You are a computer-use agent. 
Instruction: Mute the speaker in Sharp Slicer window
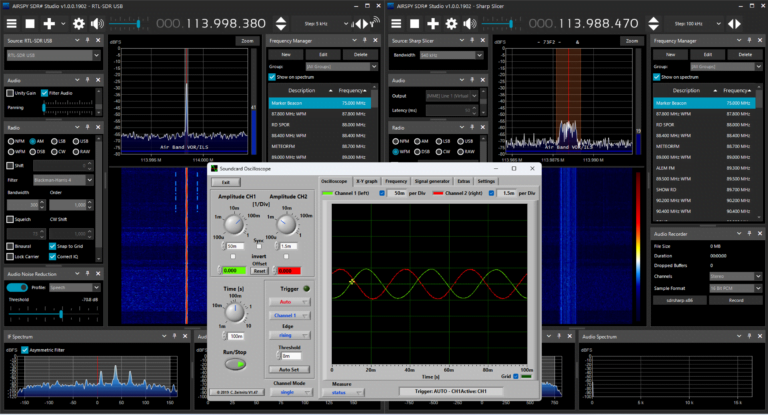[x=470, y=24]
